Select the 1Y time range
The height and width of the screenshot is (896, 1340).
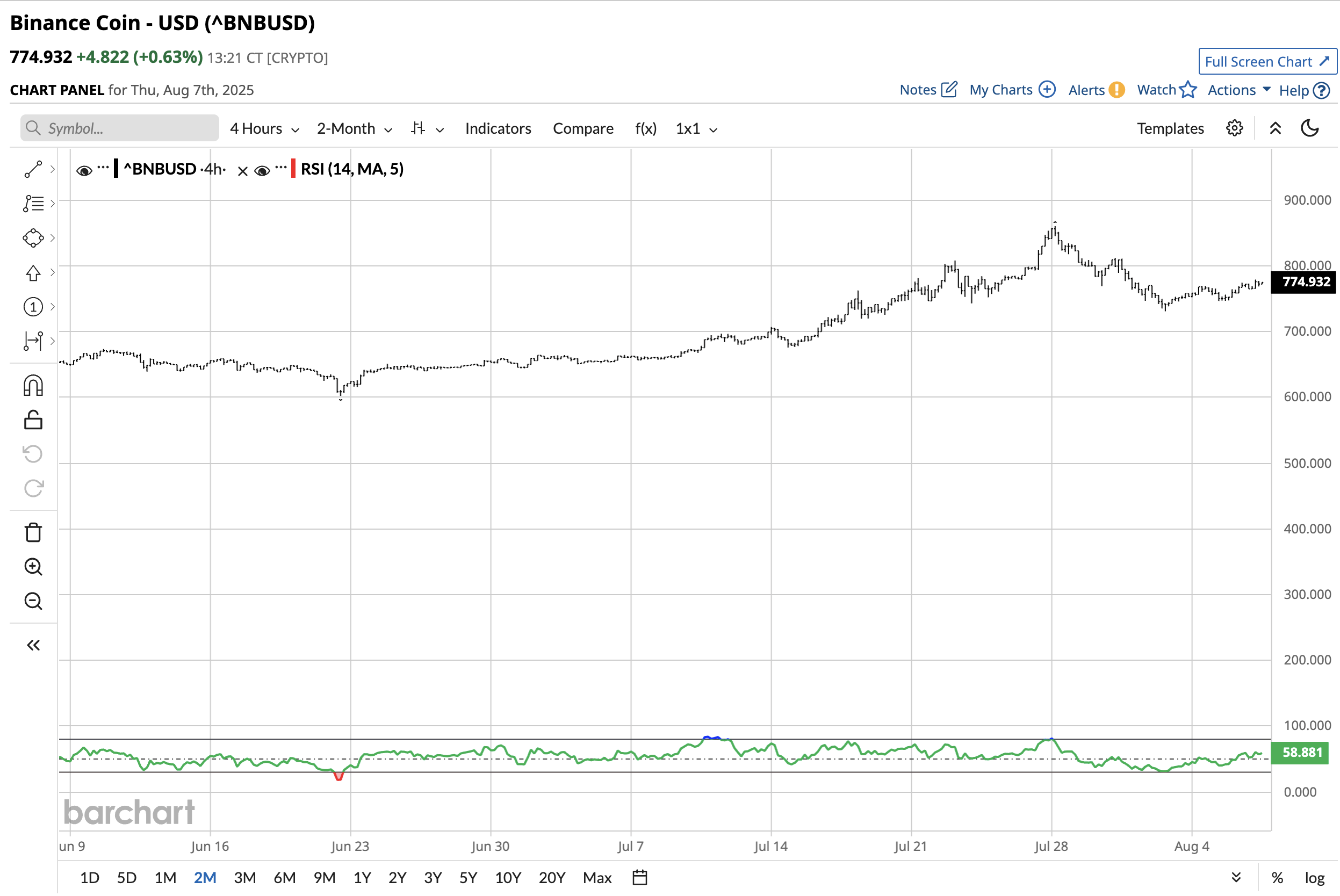362,878
